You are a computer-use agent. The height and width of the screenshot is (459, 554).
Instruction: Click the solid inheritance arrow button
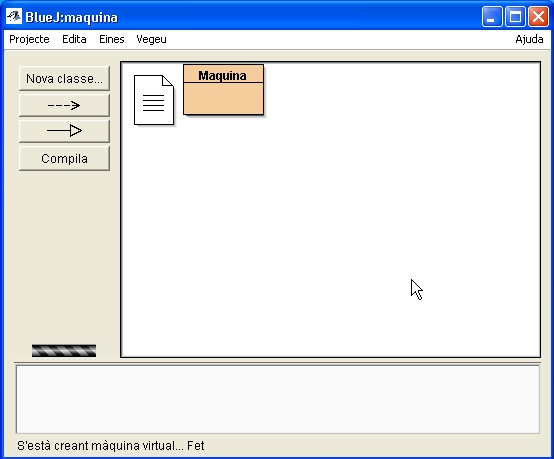tap(64, 131)
